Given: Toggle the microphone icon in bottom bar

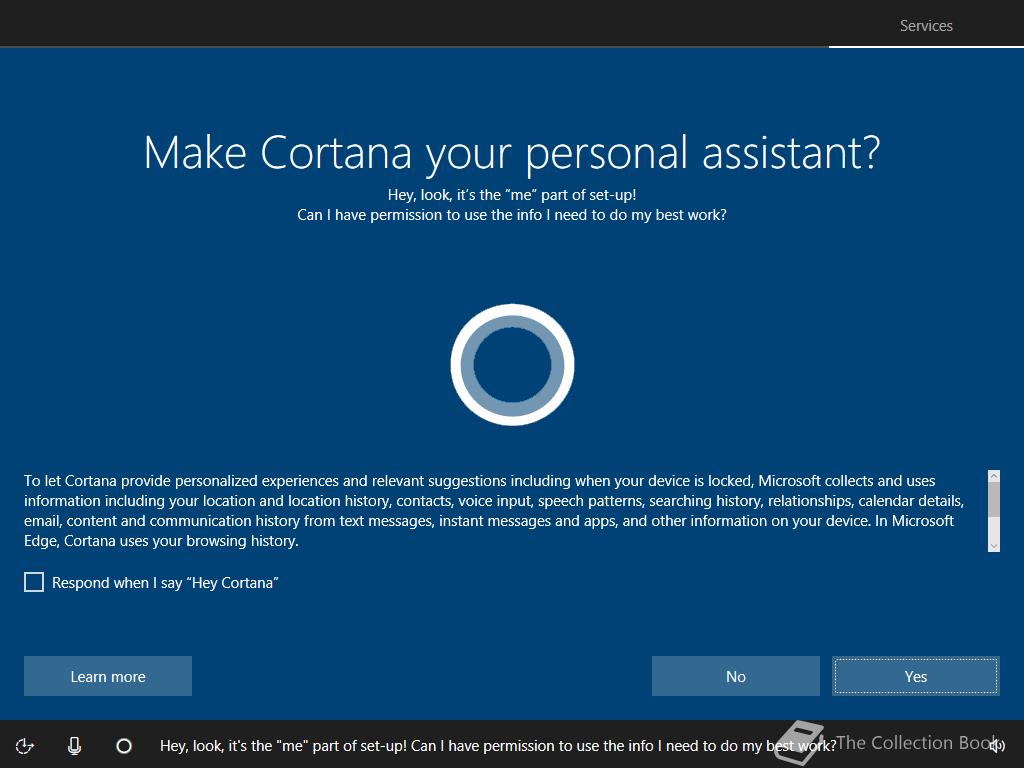Looking at the screenshot, I should [x=74, y=745].
